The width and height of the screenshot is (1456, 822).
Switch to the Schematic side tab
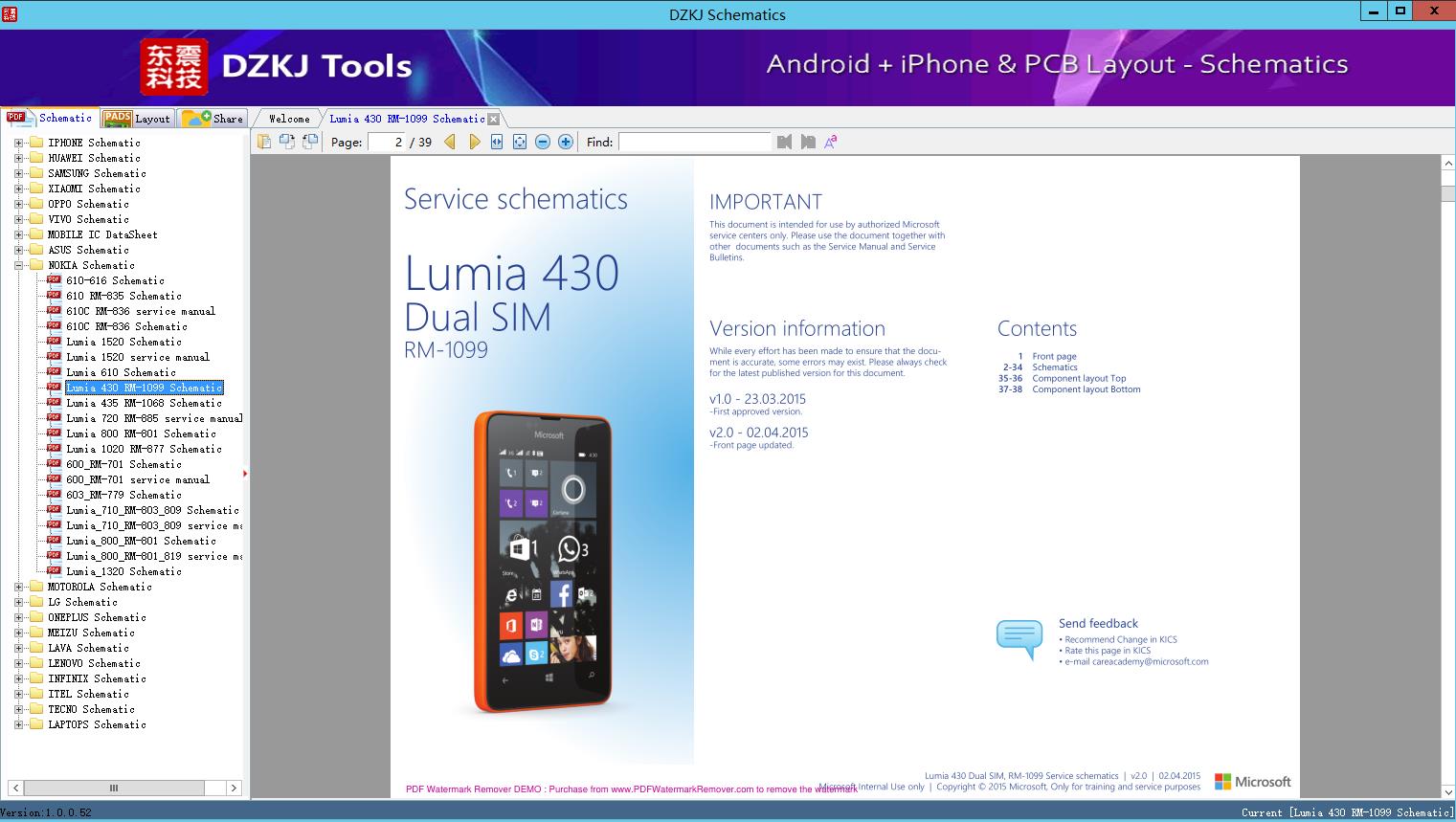(x=50, y=118)
